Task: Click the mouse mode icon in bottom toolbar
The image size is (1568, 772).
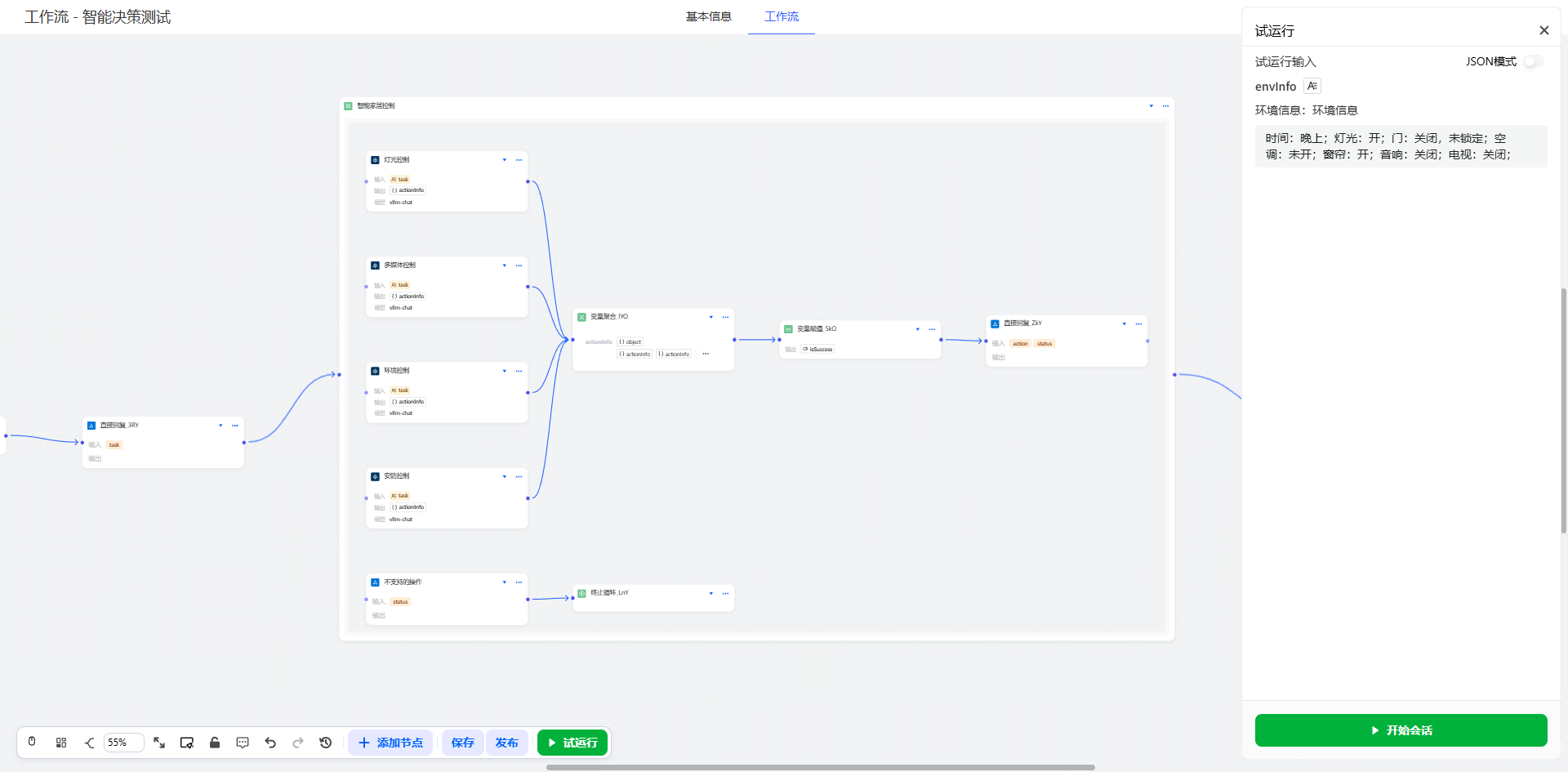Action: pyautogui.click(x=32, y=742)
